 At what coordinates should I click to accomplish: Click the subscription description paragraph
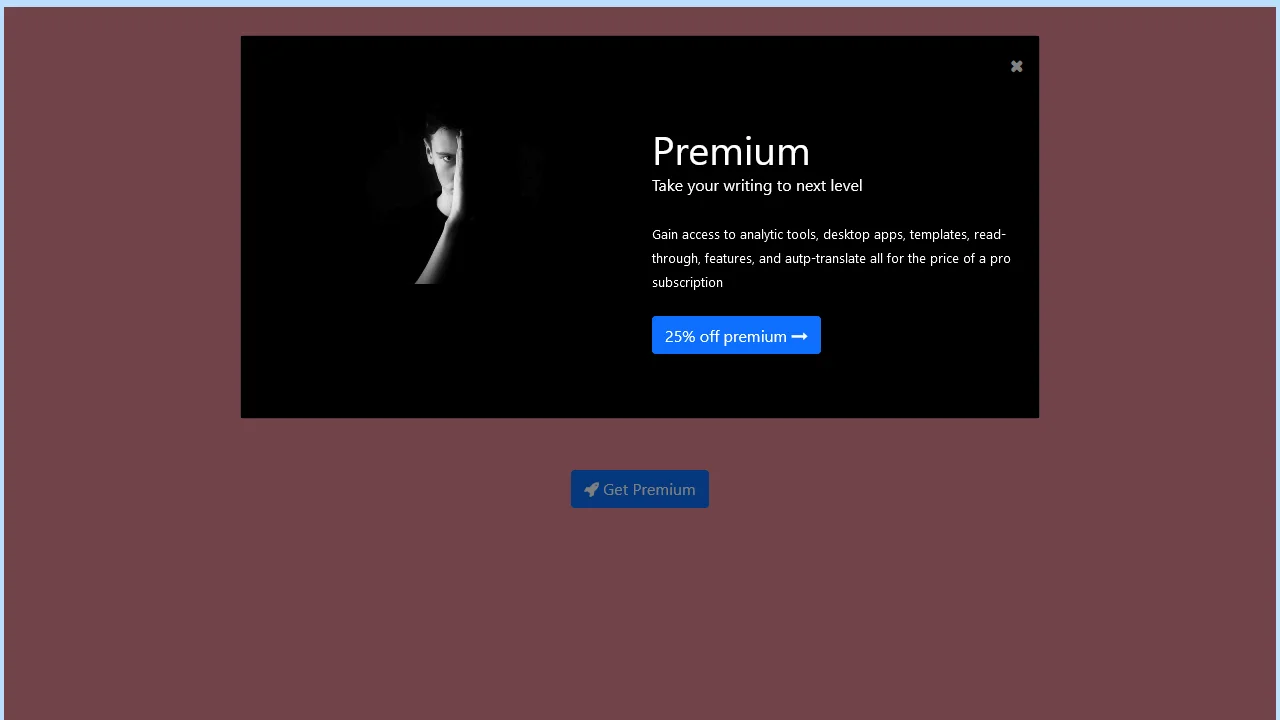pos(830,258)
